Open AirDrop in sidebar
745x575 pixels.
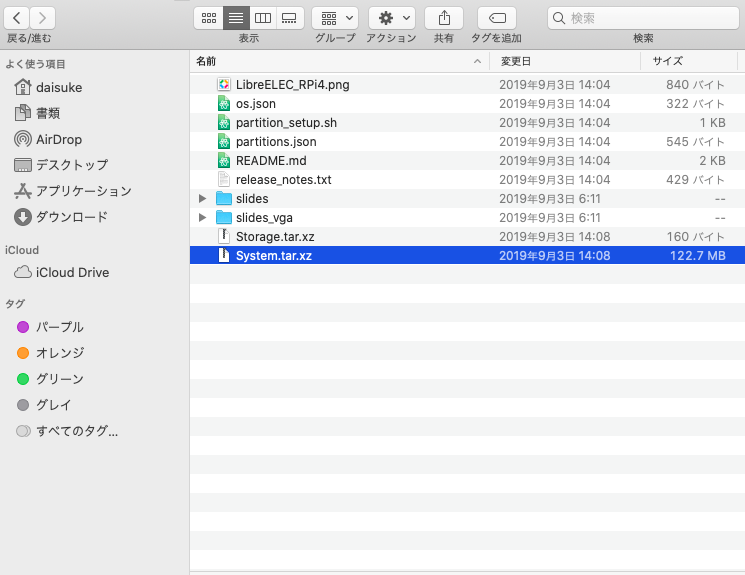(48, 139)
